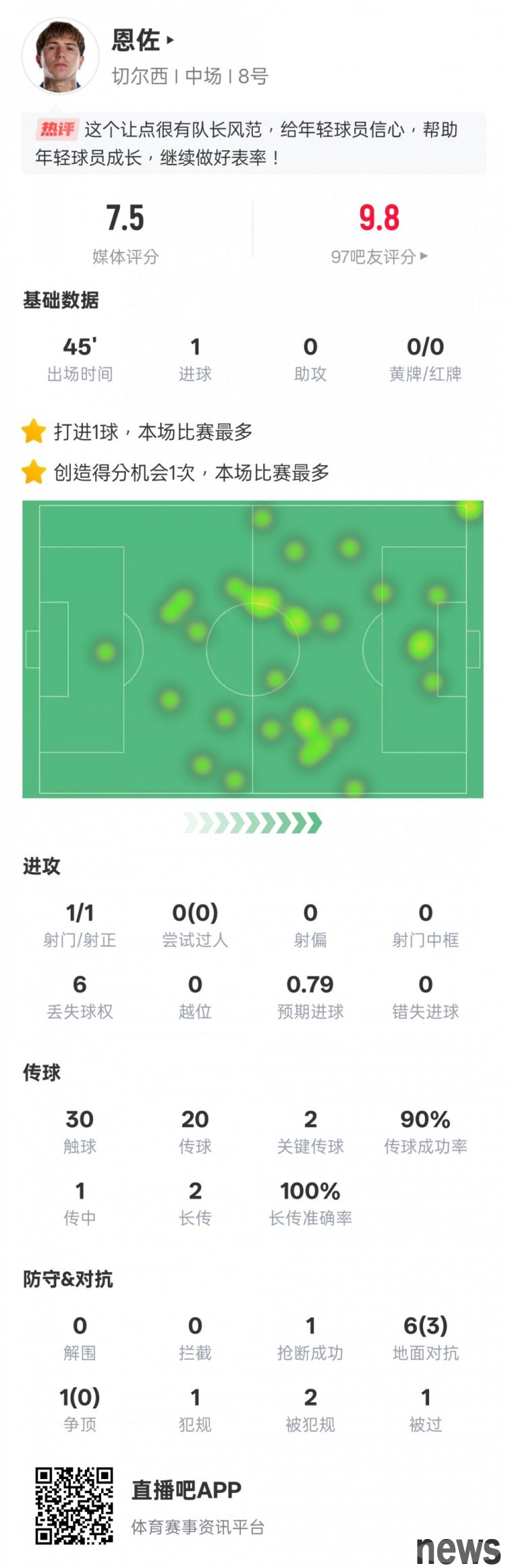Tap the red 热评 badge
The width and height of the screenshot is (506, 1568).
(57, 129)
